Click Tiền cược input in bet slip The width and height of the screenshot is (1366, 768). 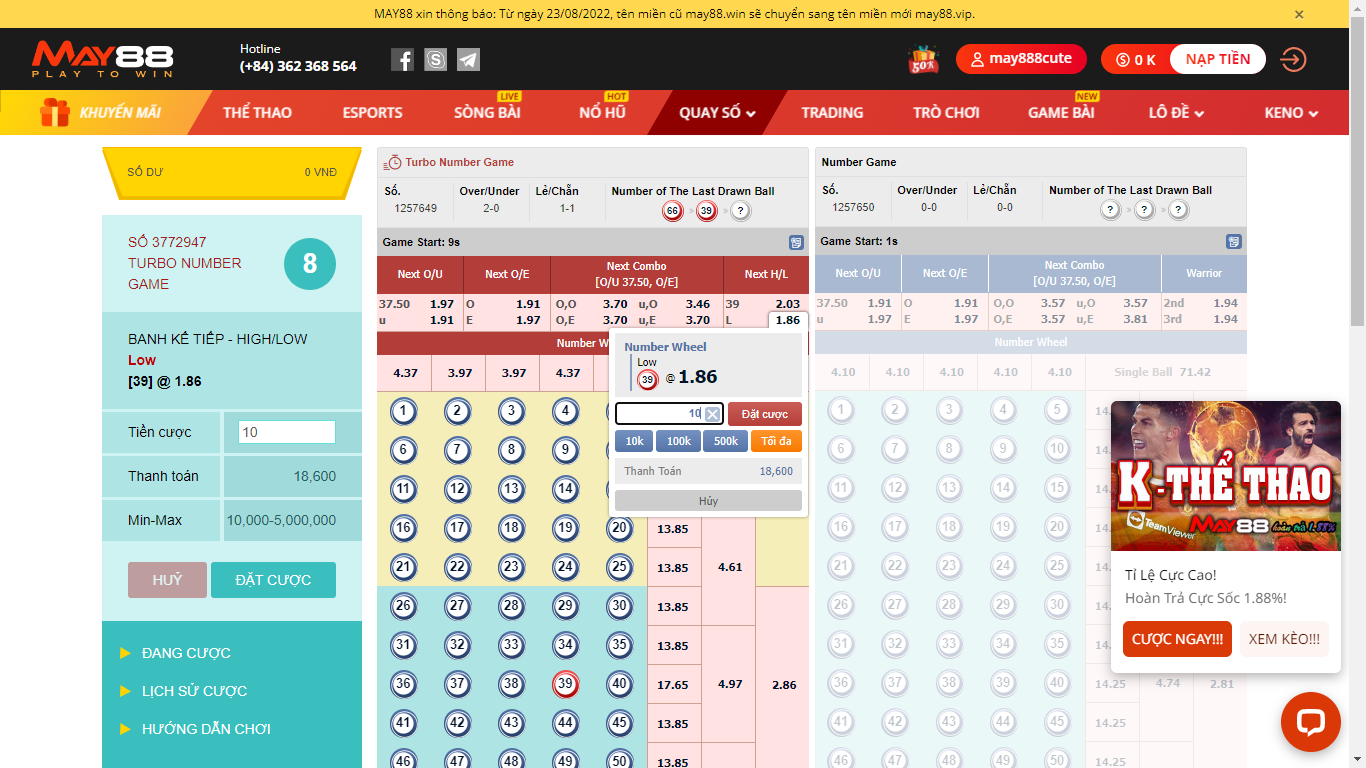[x=287, y=432]
